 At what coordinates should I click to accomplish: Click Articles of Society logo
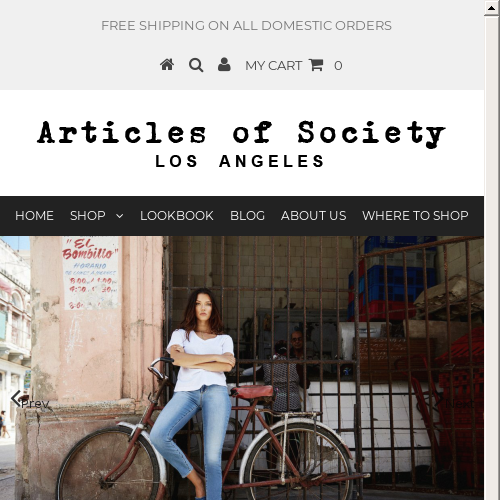[242, 144]
